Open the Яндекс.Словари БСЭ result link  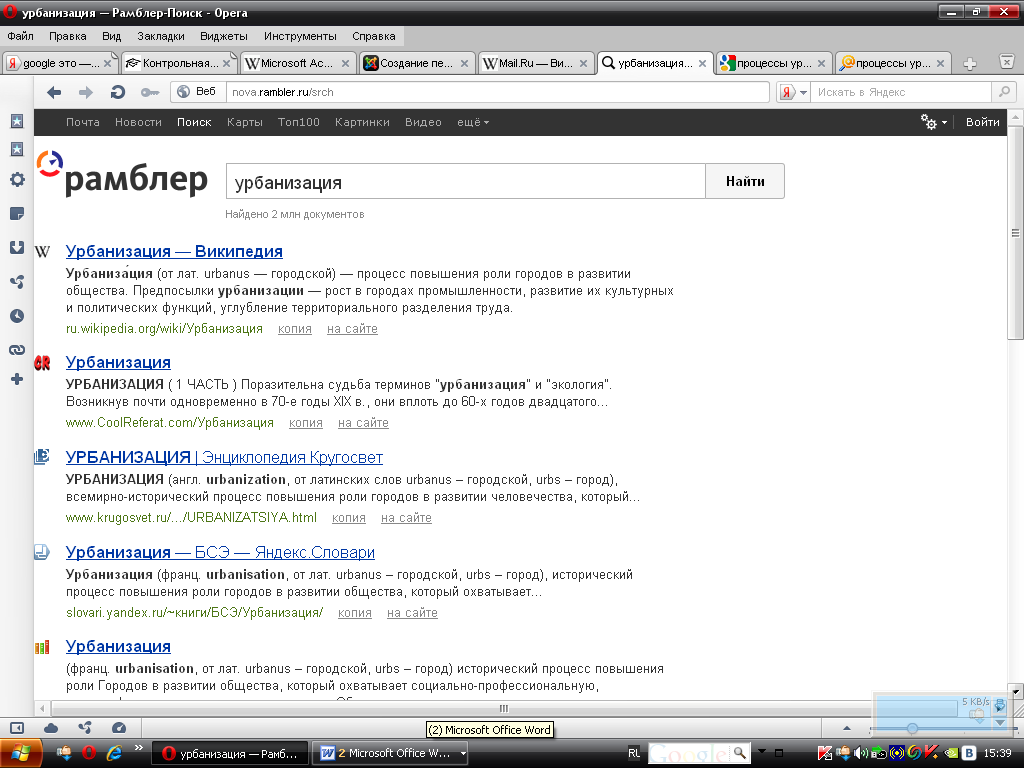tap(220, 552)
